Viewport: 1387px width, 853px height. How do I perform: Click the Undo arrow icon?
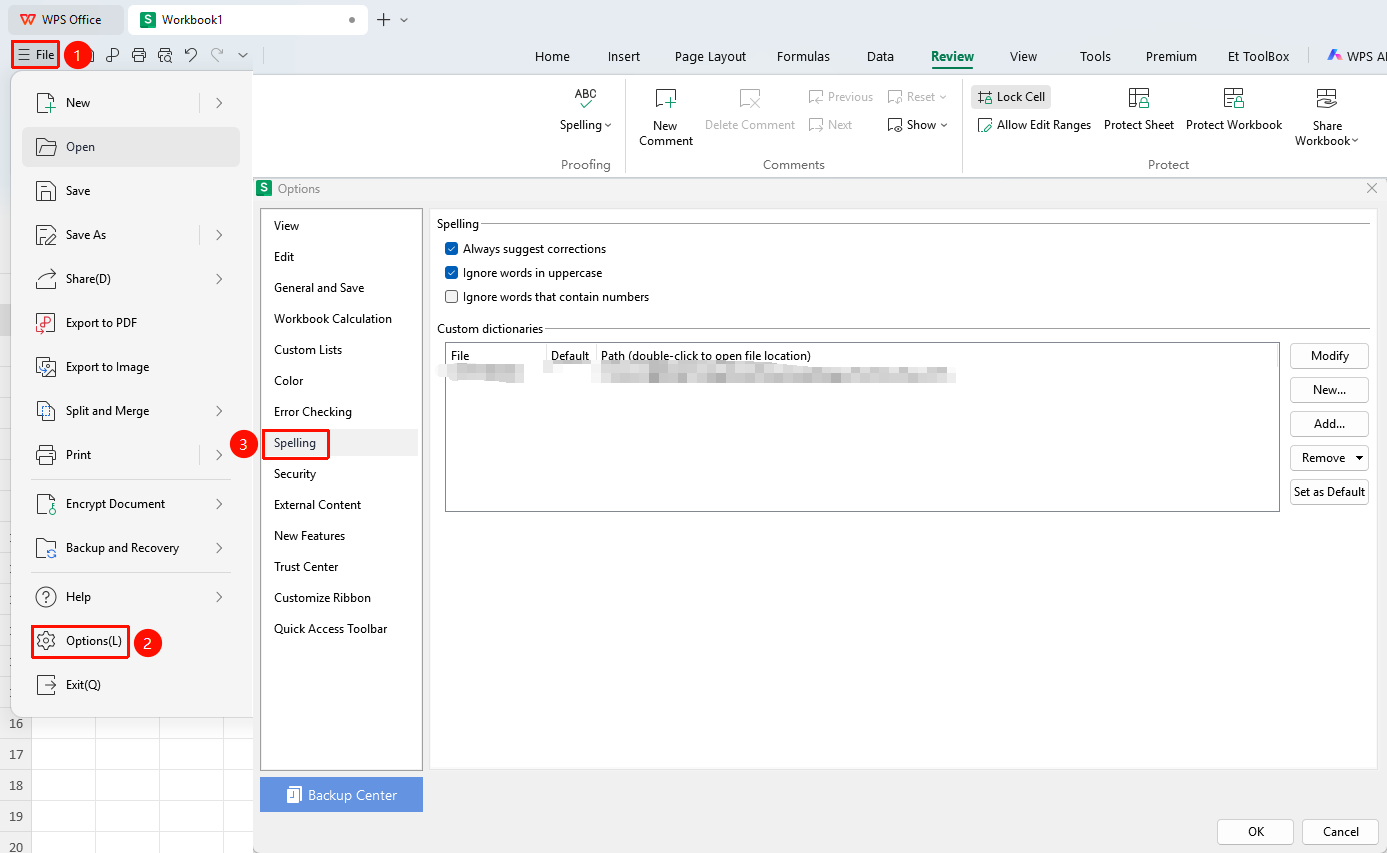pos(191,55)
